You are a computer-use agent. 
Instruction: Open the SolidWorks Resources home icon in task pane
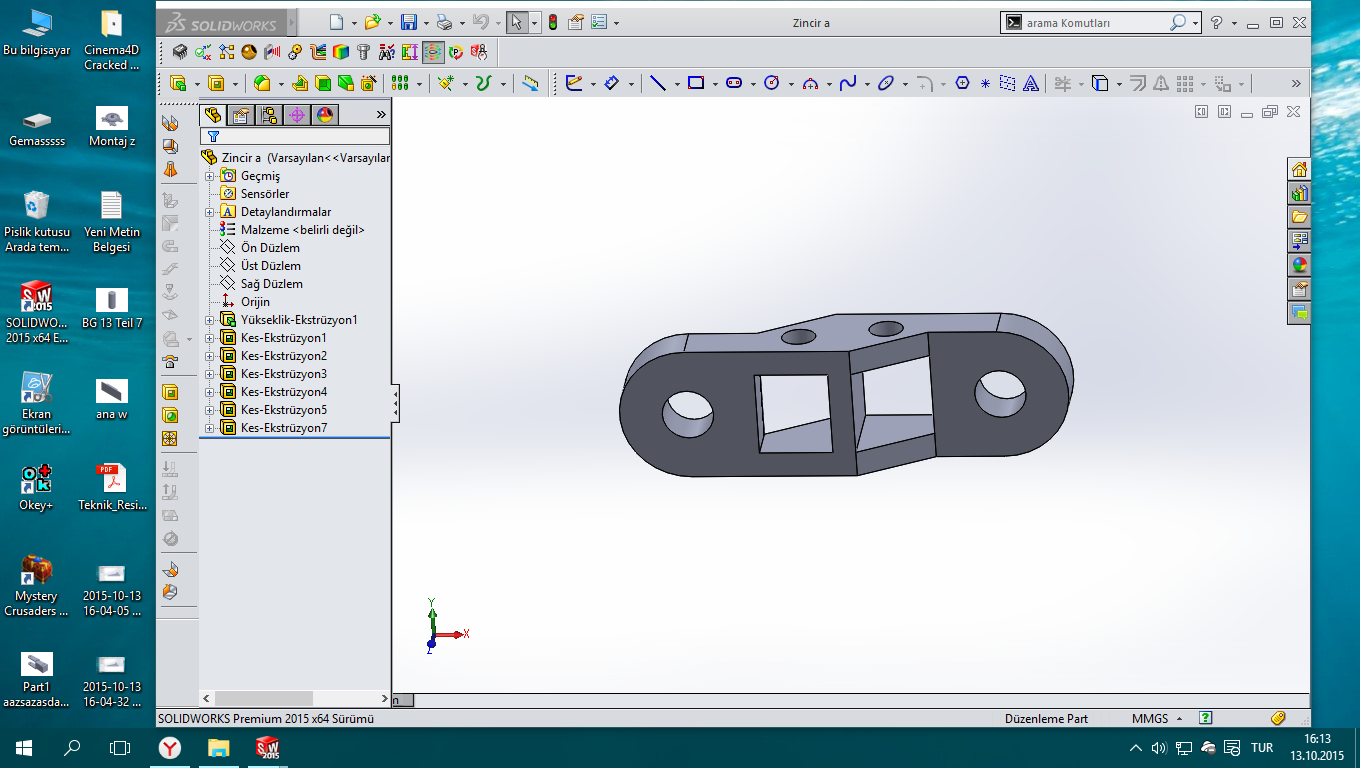coord(1299,169)
